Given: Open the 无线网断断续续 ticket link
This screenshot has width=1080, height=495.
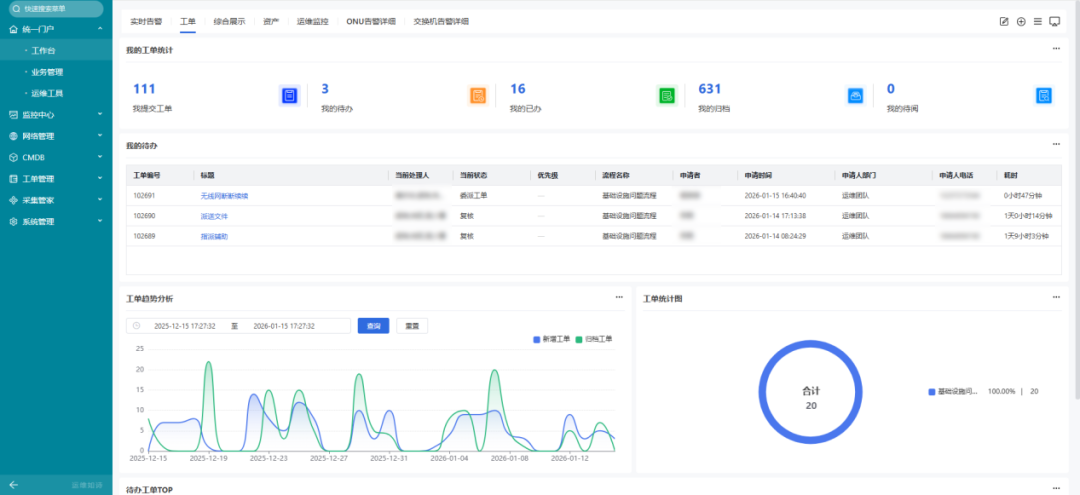Looking at the screenshot, I should [224, 196].
